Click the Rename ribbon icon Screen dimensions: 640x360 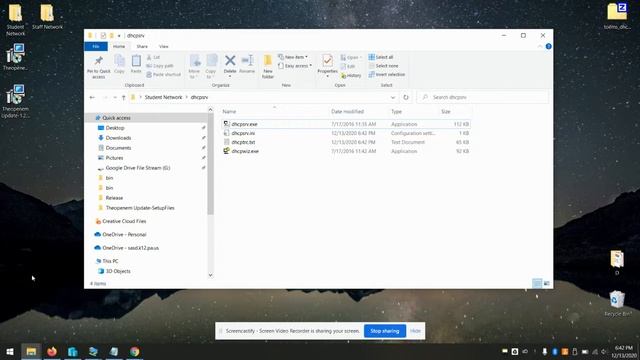pos(247,61)
